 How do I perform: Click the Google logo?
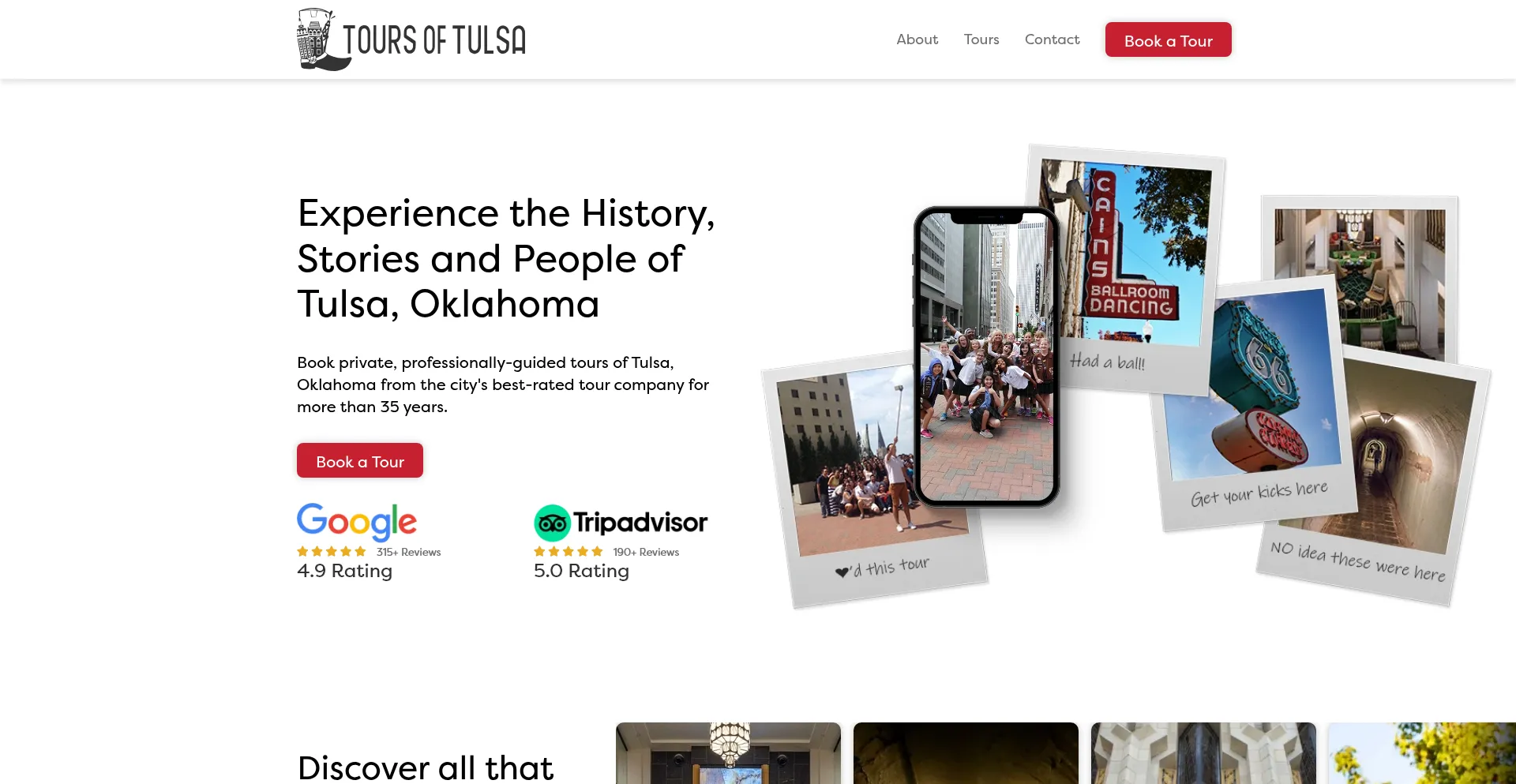click(x=357, y=521)
